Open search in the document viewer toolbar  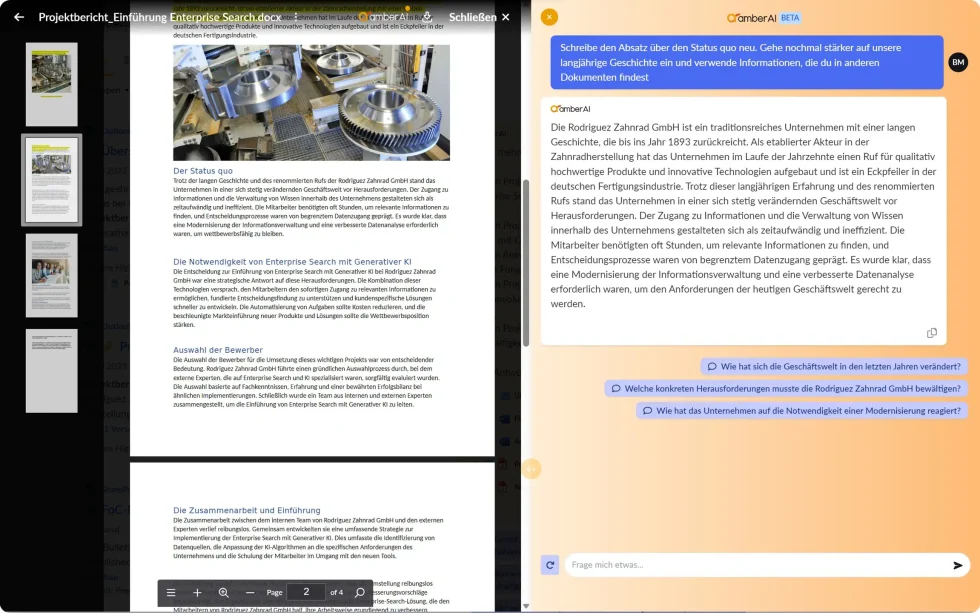point(360,592)
